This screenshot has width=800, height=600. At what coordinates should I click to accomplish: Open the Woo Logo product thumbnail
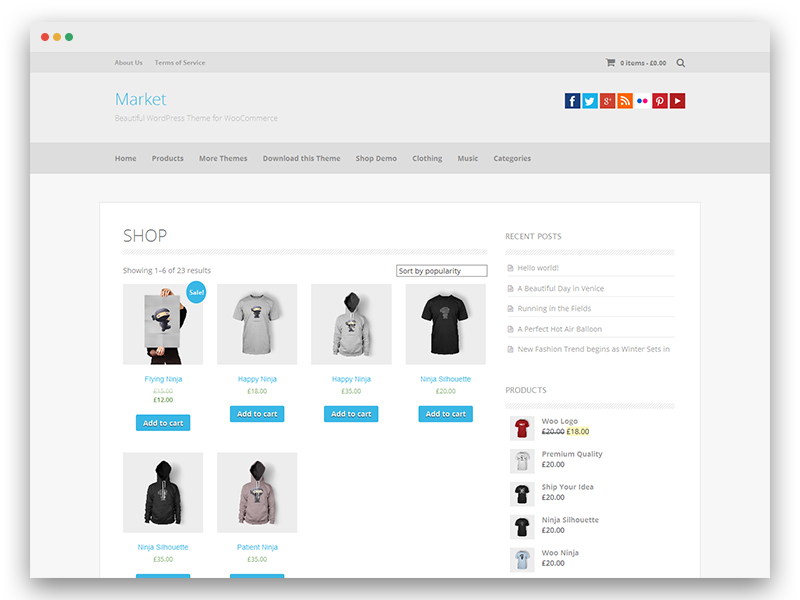click(x=522, y=428)
